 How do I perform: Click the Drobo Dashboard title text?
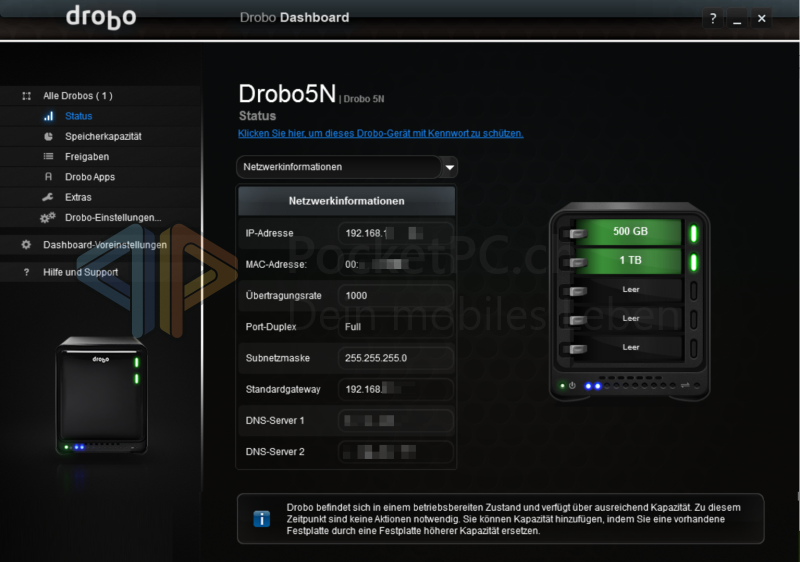click(x=294, y=17)
